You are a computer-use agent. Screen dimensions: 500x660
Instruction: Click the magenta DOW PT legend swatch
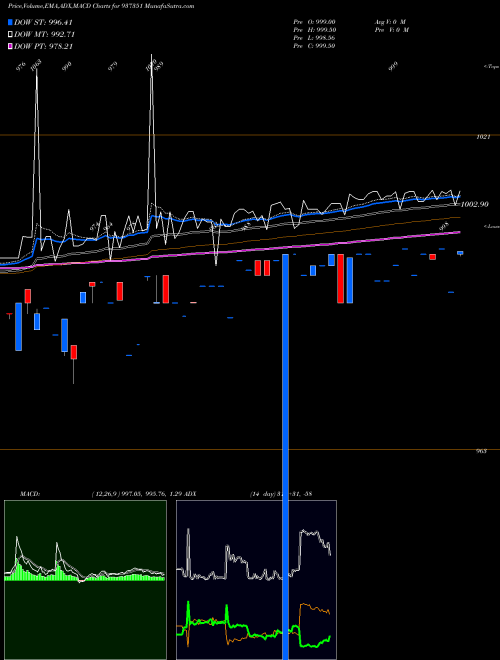[x=10, y=47]
